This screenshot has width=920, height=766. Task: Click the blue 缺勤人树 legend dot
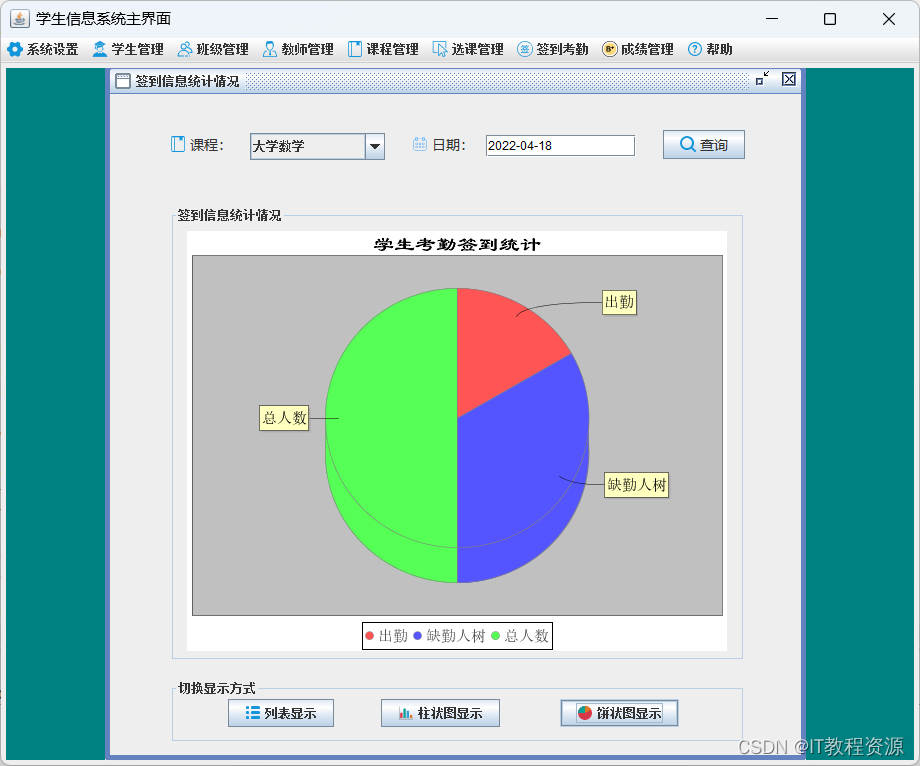coord(418,636)
